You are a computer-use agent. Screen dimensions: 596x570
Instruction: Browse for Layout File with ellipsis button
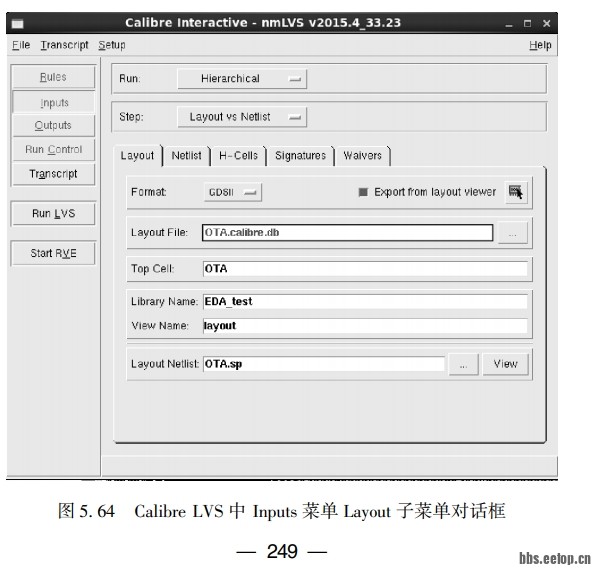pos(512,233)
